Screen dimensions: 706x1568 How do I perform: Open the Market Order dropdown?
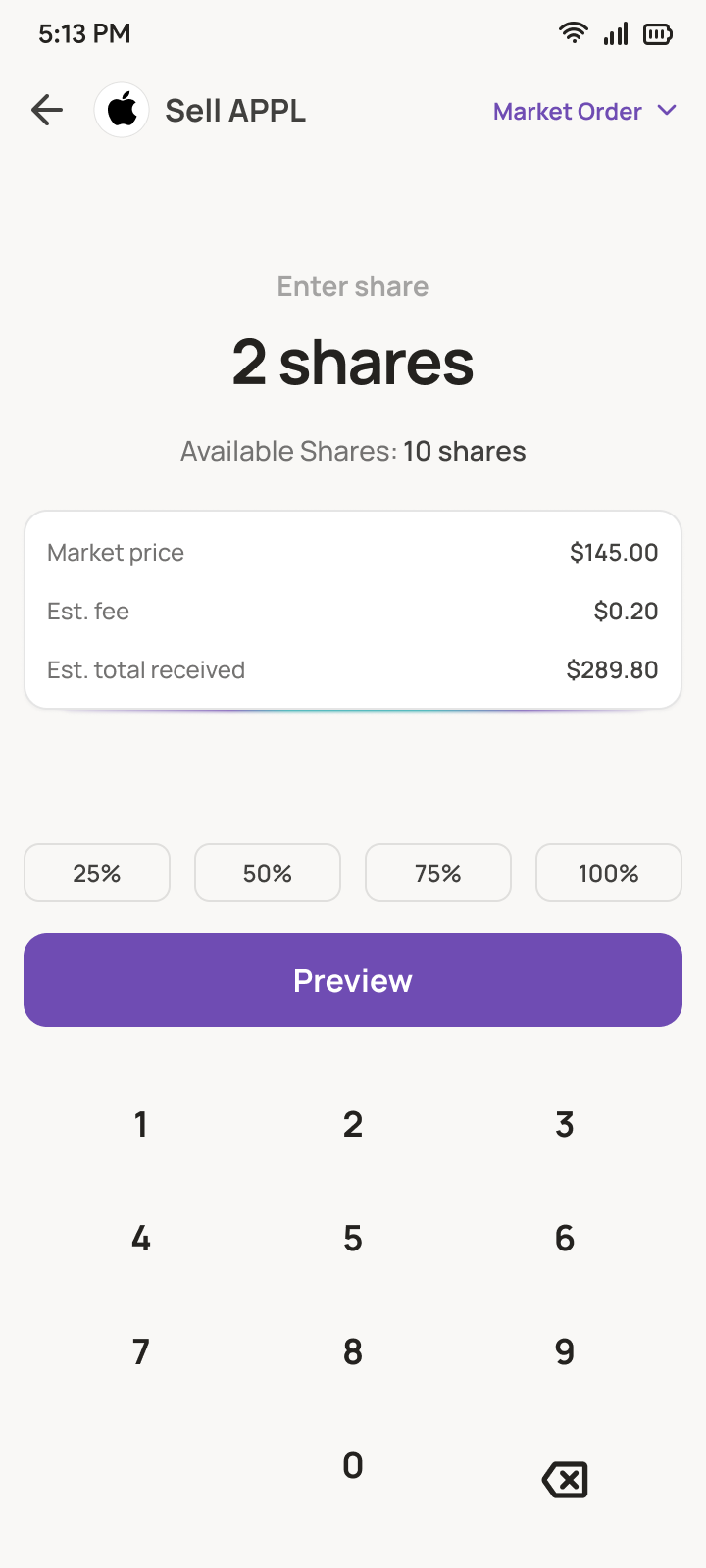click(568, 112)
